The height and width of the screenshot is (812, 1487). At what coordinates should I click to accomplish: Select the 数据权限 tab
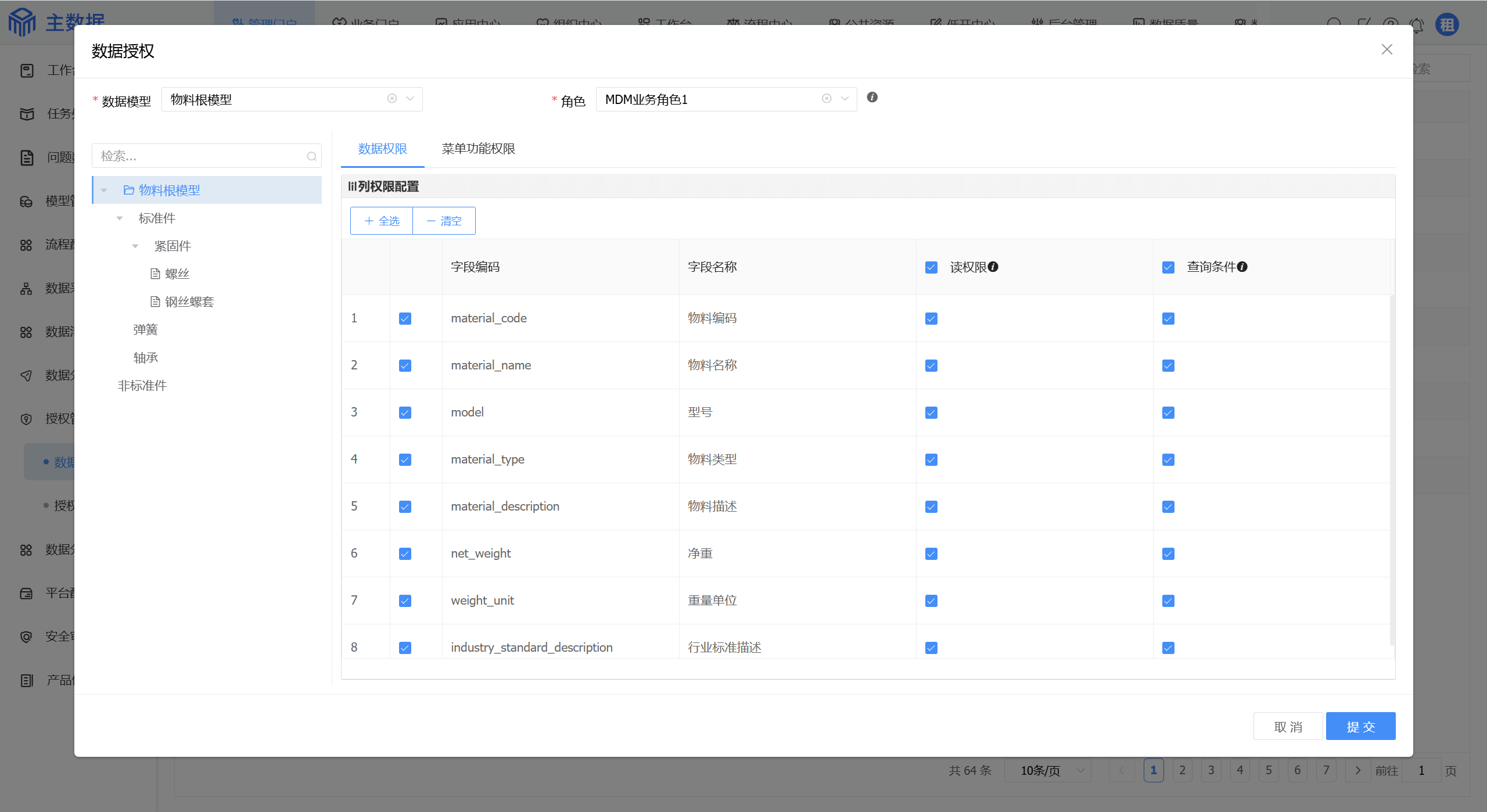[x=382, y=149]
